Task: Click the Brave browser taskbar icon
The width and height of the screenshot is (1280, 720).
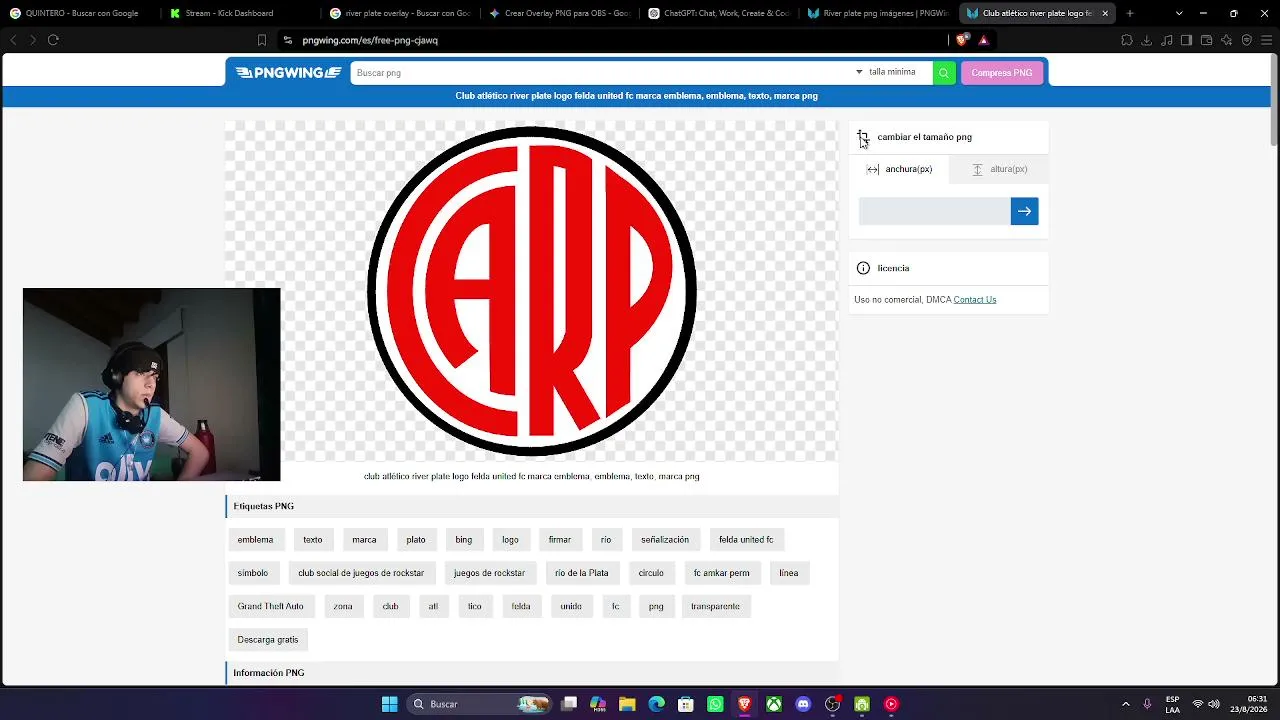Action: coord(745,704)
